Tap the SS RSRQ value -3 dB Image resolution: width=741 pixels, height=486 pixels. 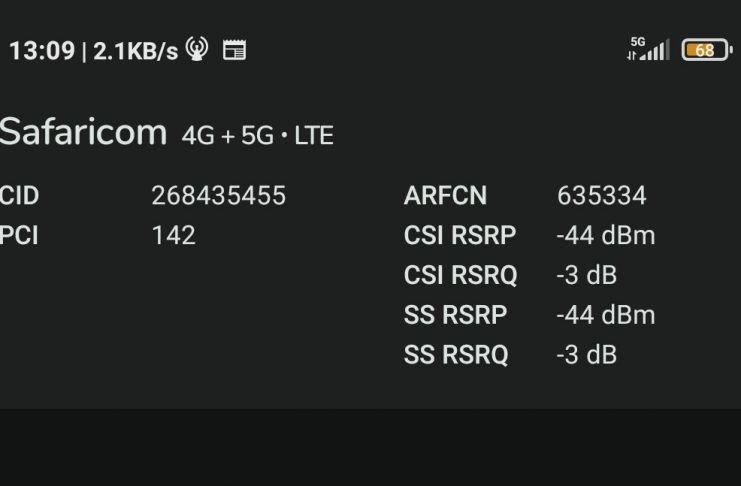tap(587, 355)
